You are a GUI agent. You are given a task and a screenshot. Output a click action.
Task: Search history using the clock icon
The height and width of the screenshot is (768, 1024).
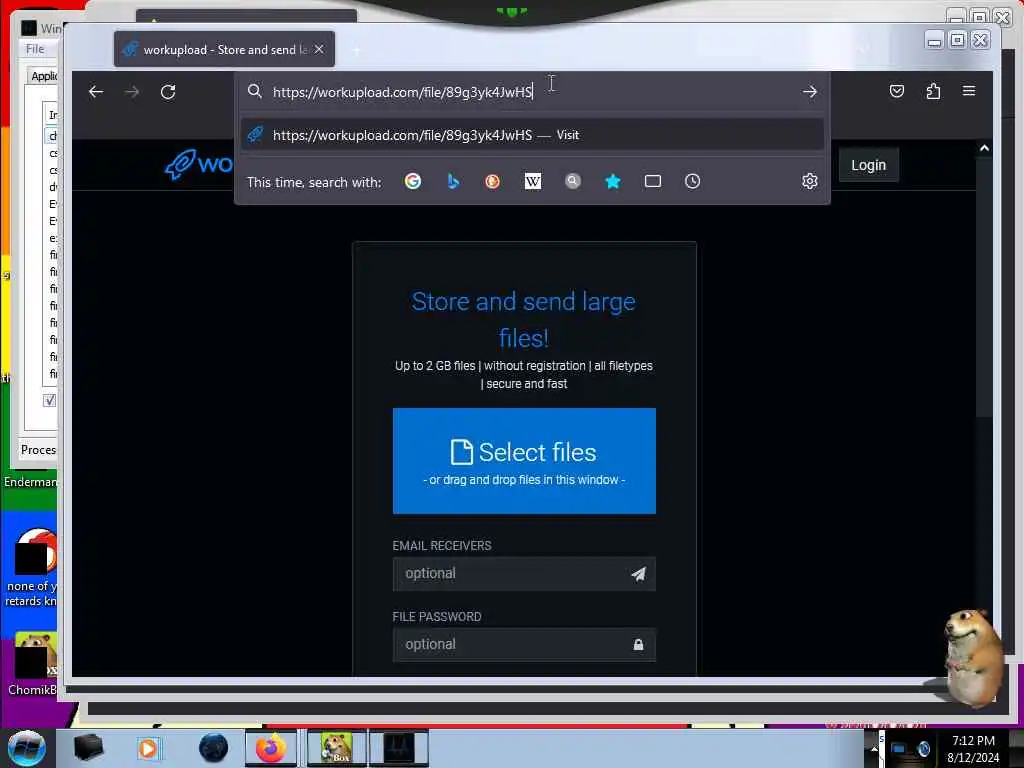(x=692, y=182)
